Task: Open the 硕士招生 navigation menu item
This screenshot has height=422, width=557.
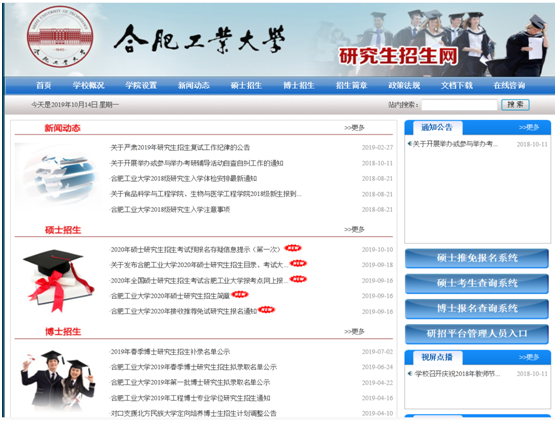Action: 246,85
